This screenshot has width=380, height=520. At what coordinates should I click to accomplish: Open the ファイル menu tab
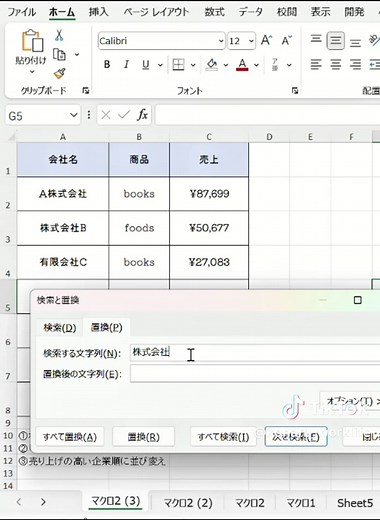(22, 12)
